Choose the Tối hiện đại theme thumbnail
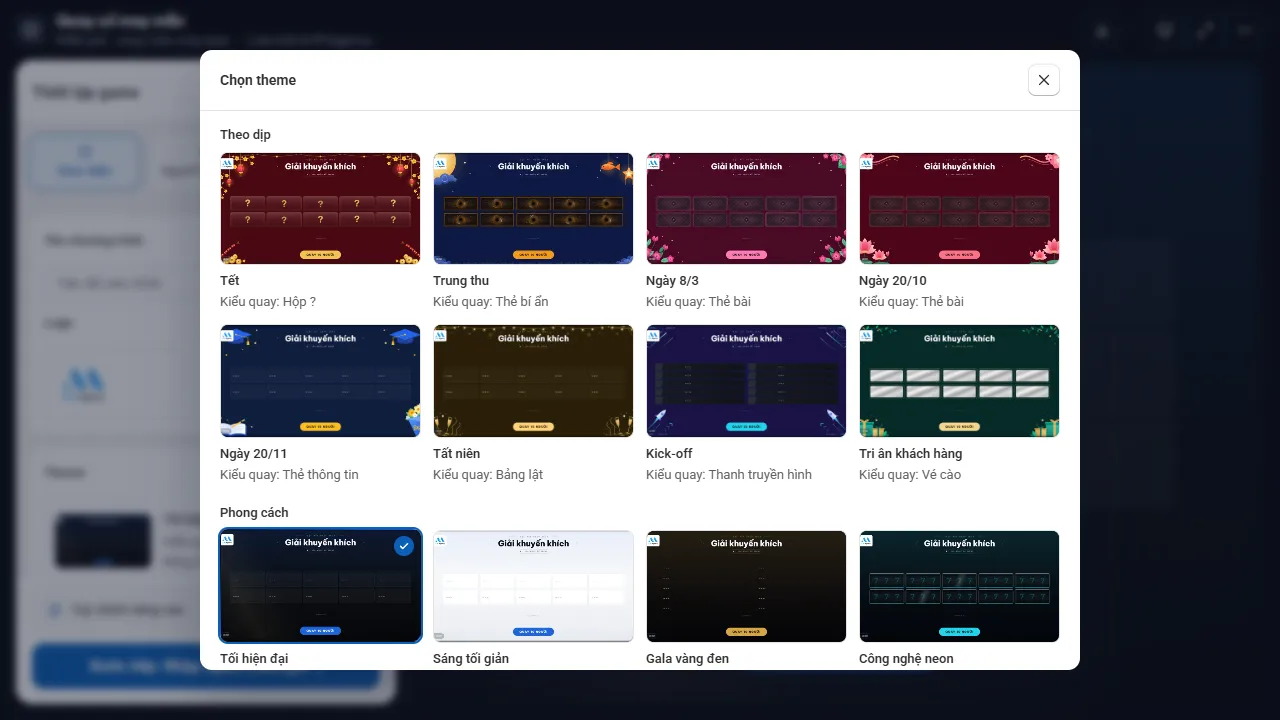 [x=320, y=586]
